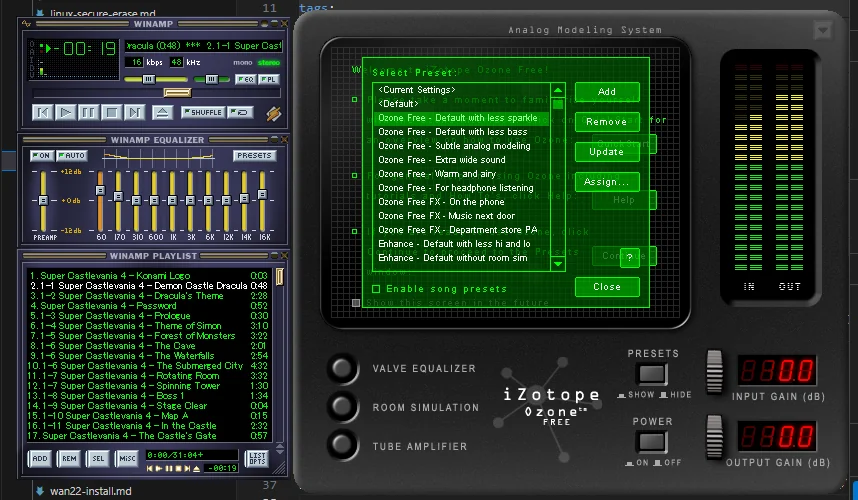The width and height of the screenshot is (858, 500).
Task: Toggle the equalizer ON button
Action: (x=41, y=156)
